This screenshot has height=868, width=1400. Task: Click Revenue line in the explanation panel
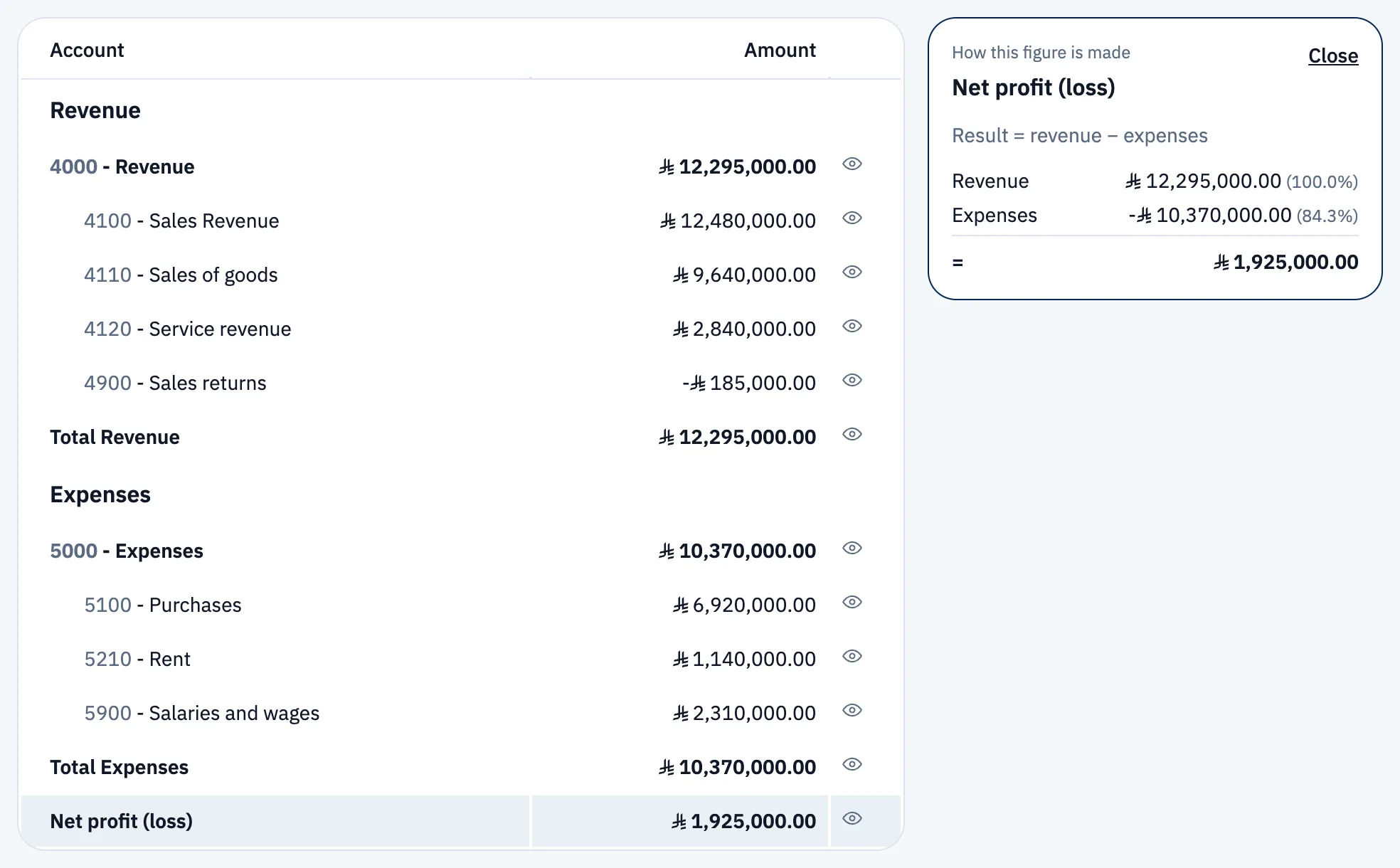pyautogui.click(x=1155, y=181)
